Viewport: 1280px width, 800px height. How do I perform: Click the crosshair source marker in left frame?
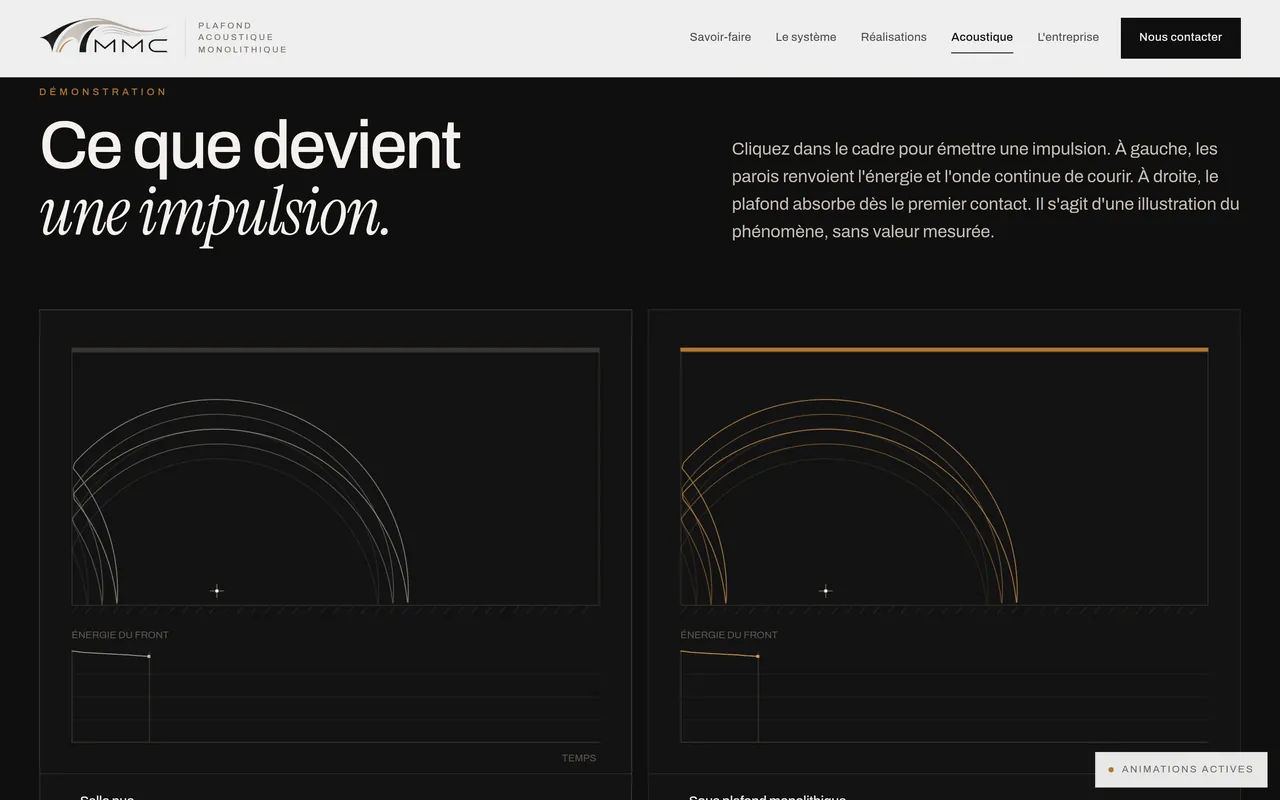(x=216, y=591)
